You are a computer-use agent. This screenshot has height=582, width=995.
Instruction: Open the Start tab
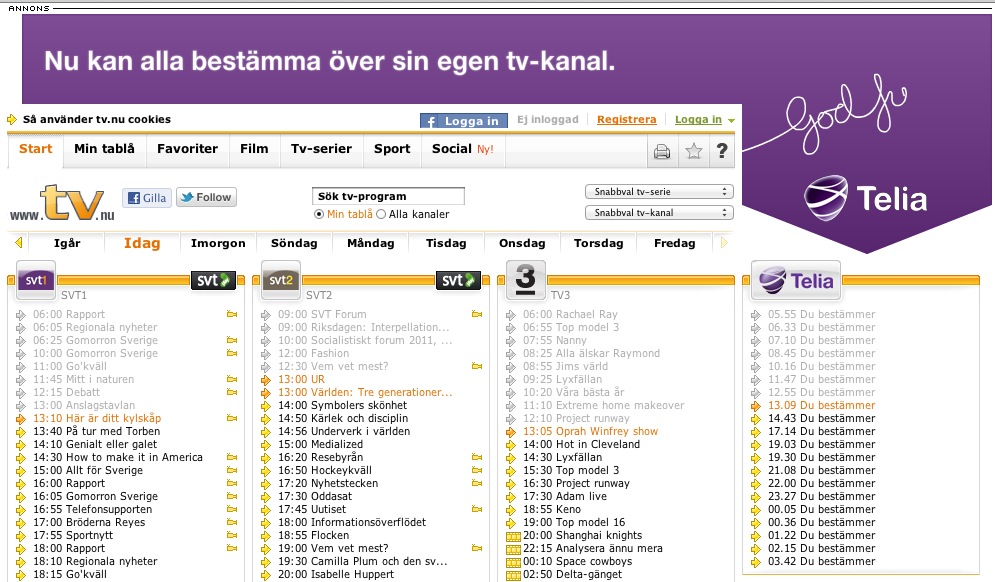[x=36, y=149]
